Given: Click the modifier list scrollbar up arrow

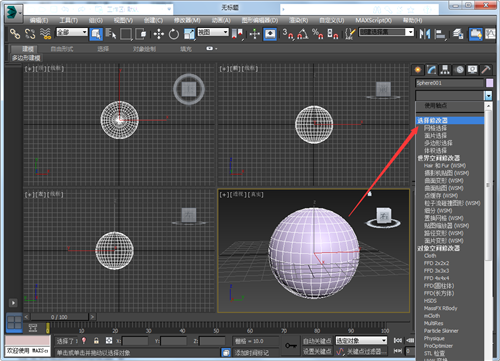Looking at the screenshot, I should (x=488, y=106).
